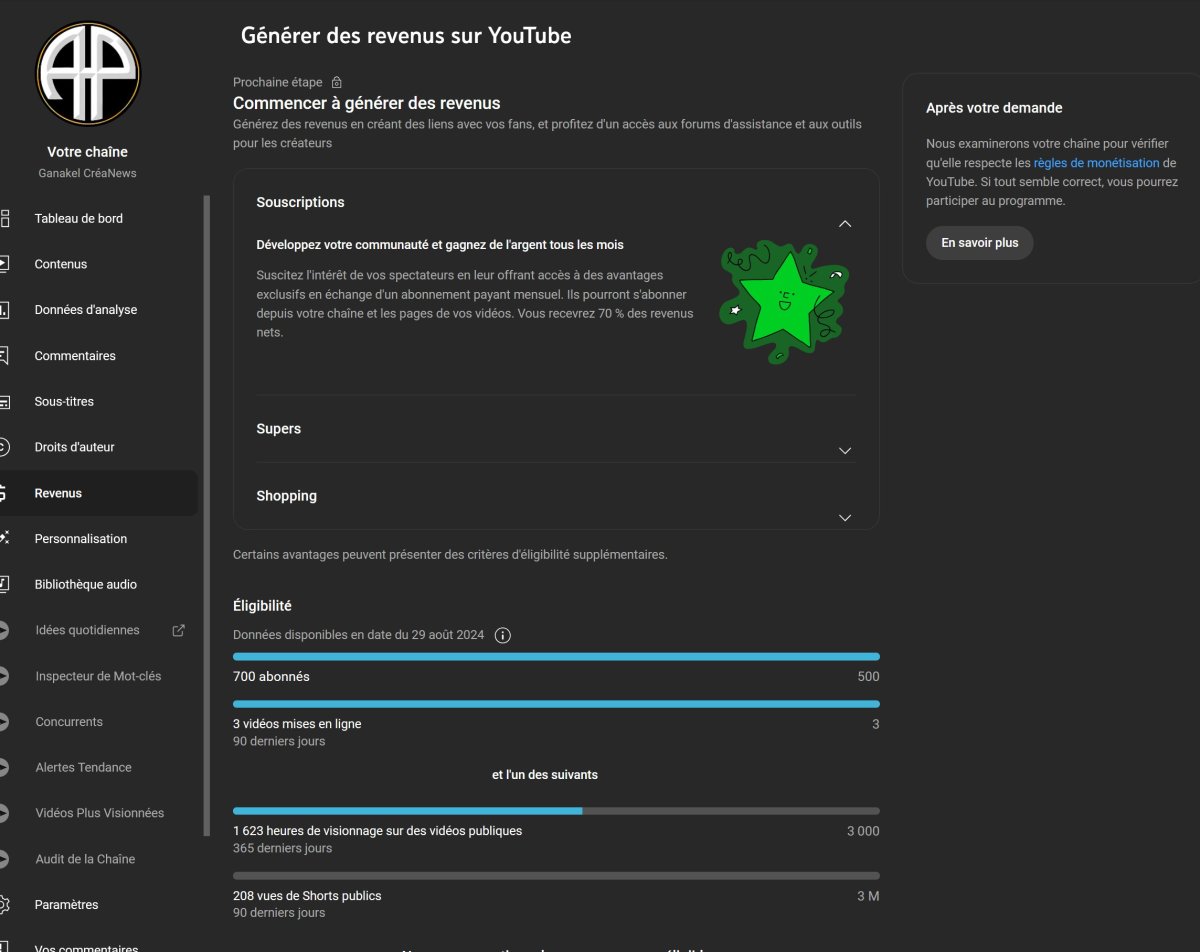This screenshot has height=952, width=1200.
Task: Expand the Supers section
Action: (x=845, y=451)
